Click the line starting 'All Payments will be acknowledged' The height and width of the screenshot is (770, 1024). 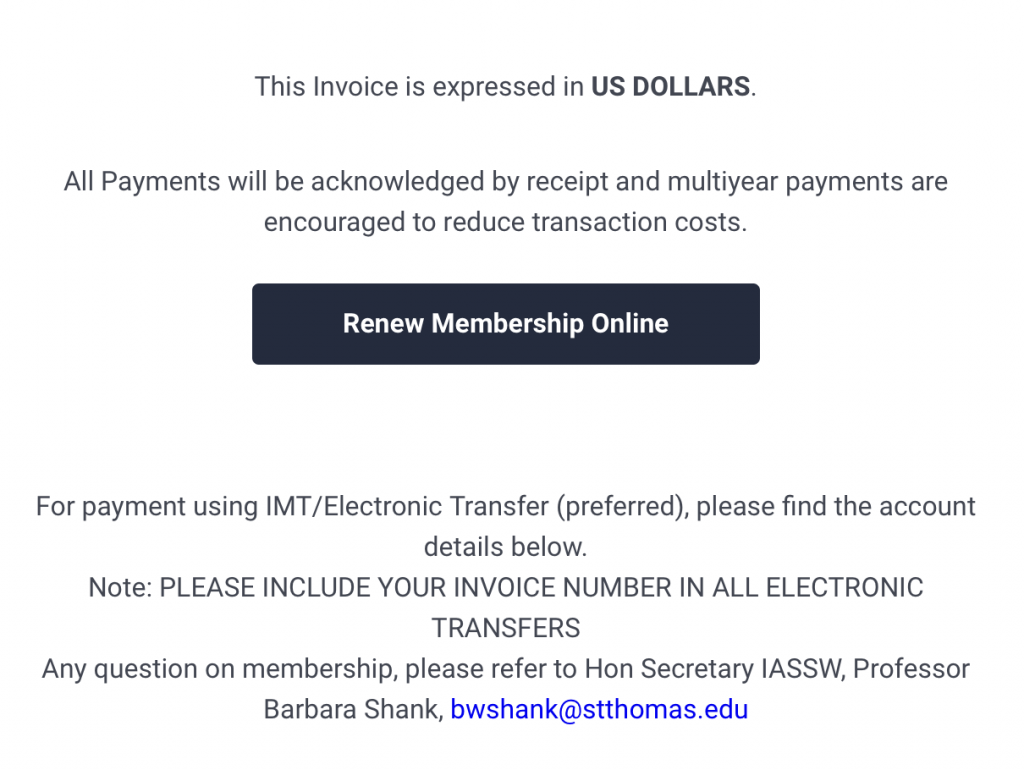pyautogui.click(x=505, y=182)
